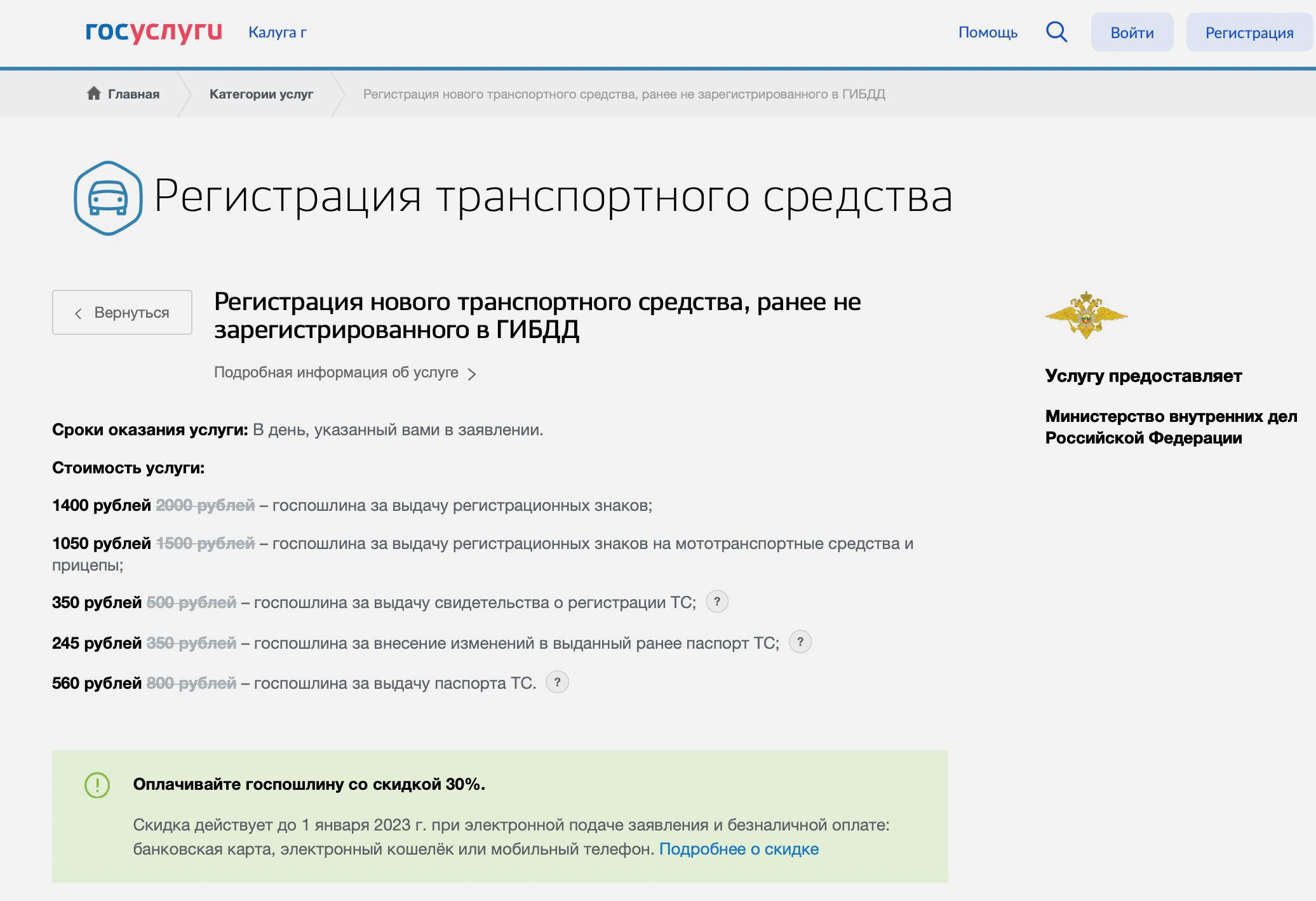Open help tooltip for 245 рублей fee
The height and width of the screenshot is (901, 1316).
[x=800, y=642]
